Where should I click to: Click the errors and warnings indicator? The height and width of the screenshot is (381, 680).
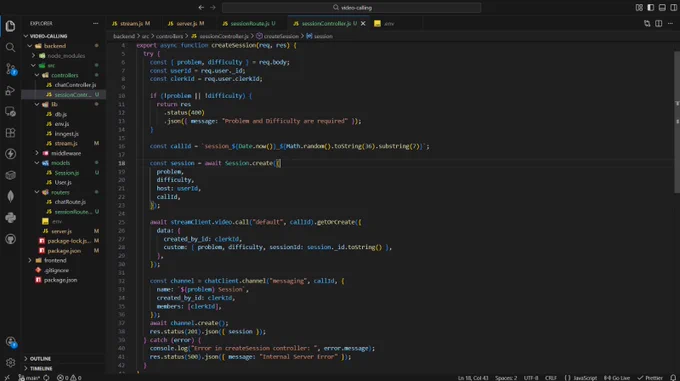[x=69, y=378]
